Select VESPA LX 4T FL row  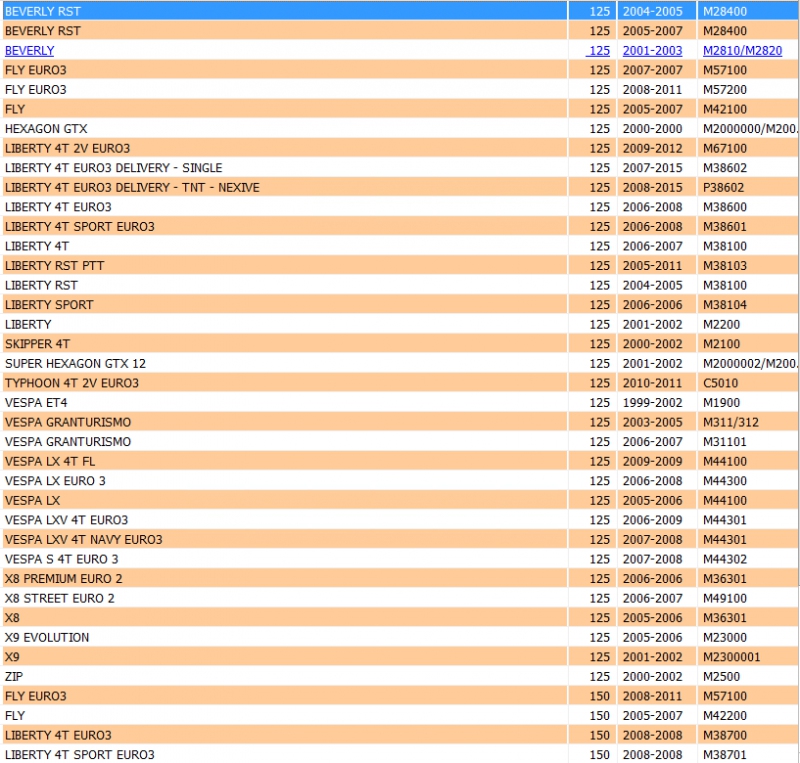400,461
